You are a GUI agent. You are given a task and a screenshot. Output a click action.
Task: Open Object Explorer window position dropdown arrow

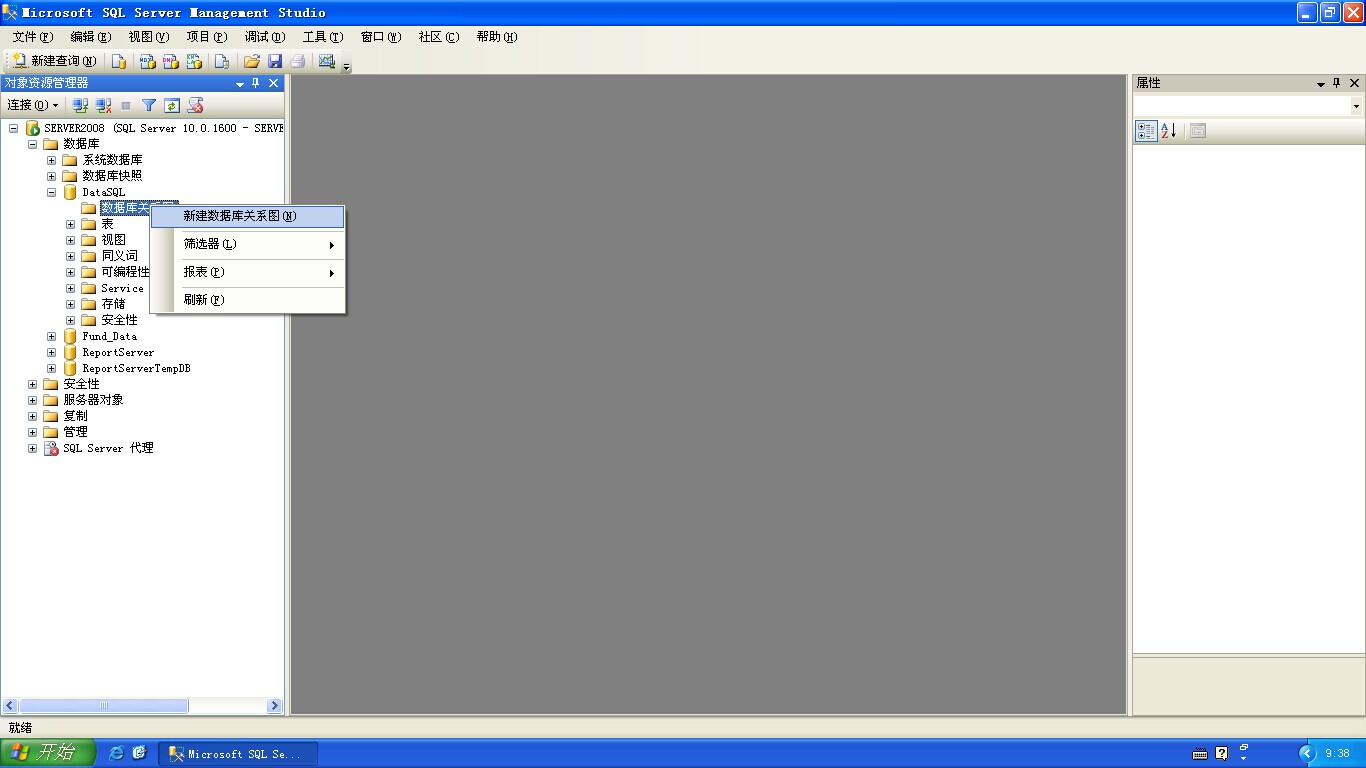coord(240,84)
